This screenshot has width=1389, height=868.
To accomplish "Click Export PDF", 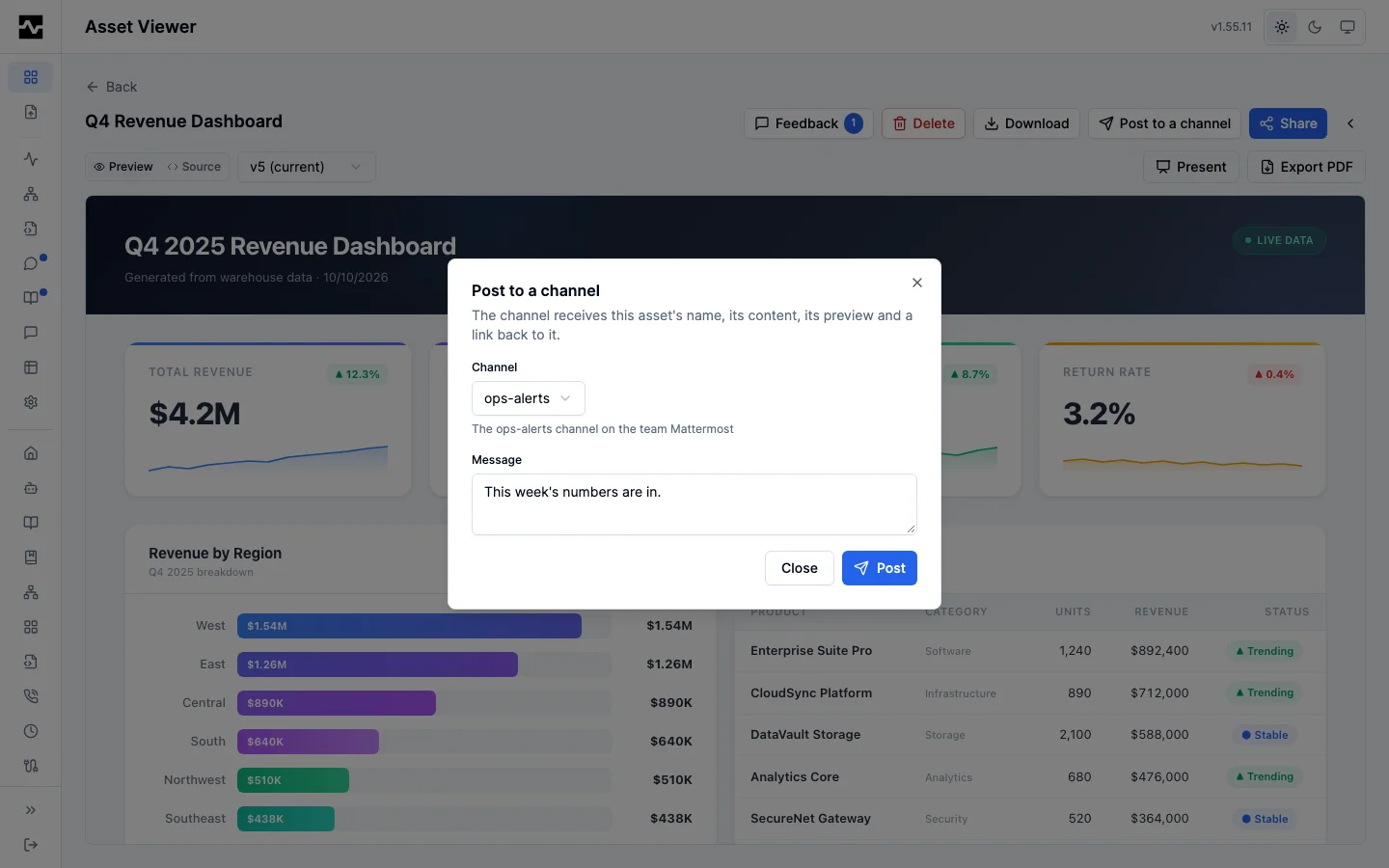I will click(x=1306, y=167).
